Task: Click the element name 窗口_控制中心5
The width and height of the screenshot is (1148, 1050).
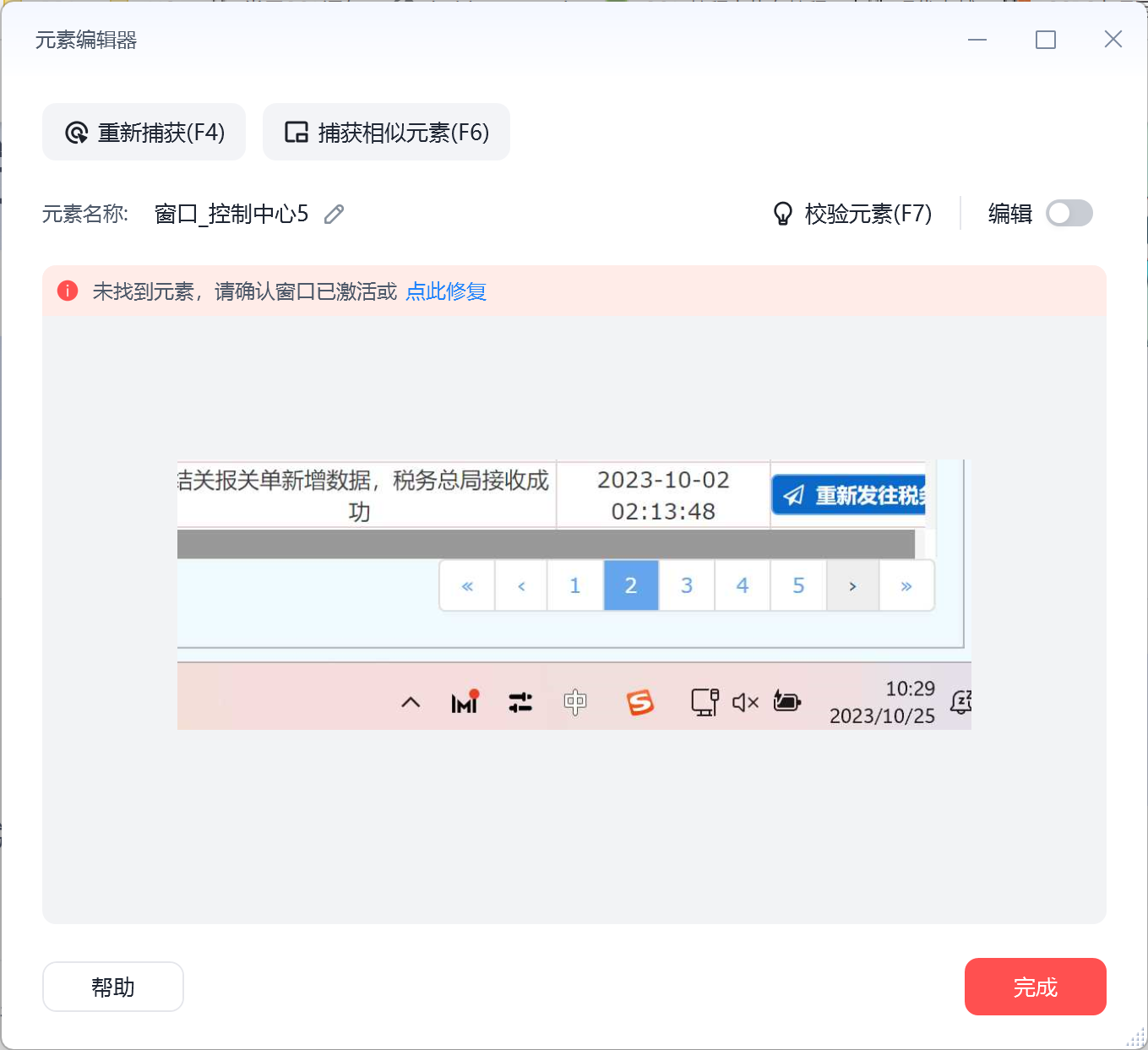Action: [x=231, y=215]
